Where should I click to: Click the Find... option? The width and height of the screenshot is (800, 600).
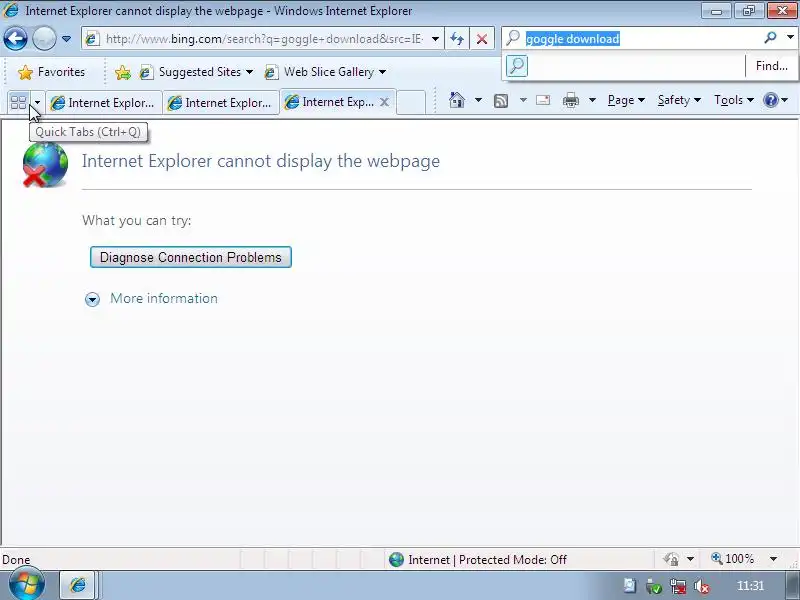(x=771, y=66)
